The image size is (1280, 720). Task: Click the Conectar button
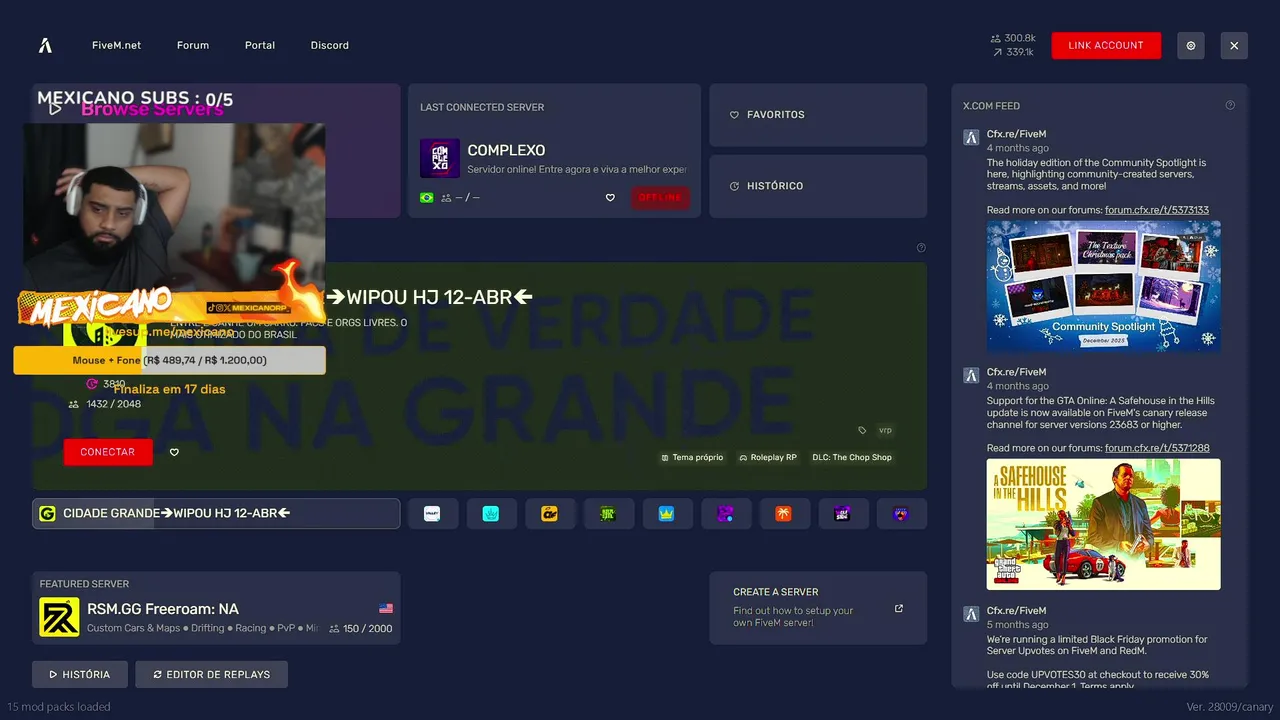pos(108,452)
